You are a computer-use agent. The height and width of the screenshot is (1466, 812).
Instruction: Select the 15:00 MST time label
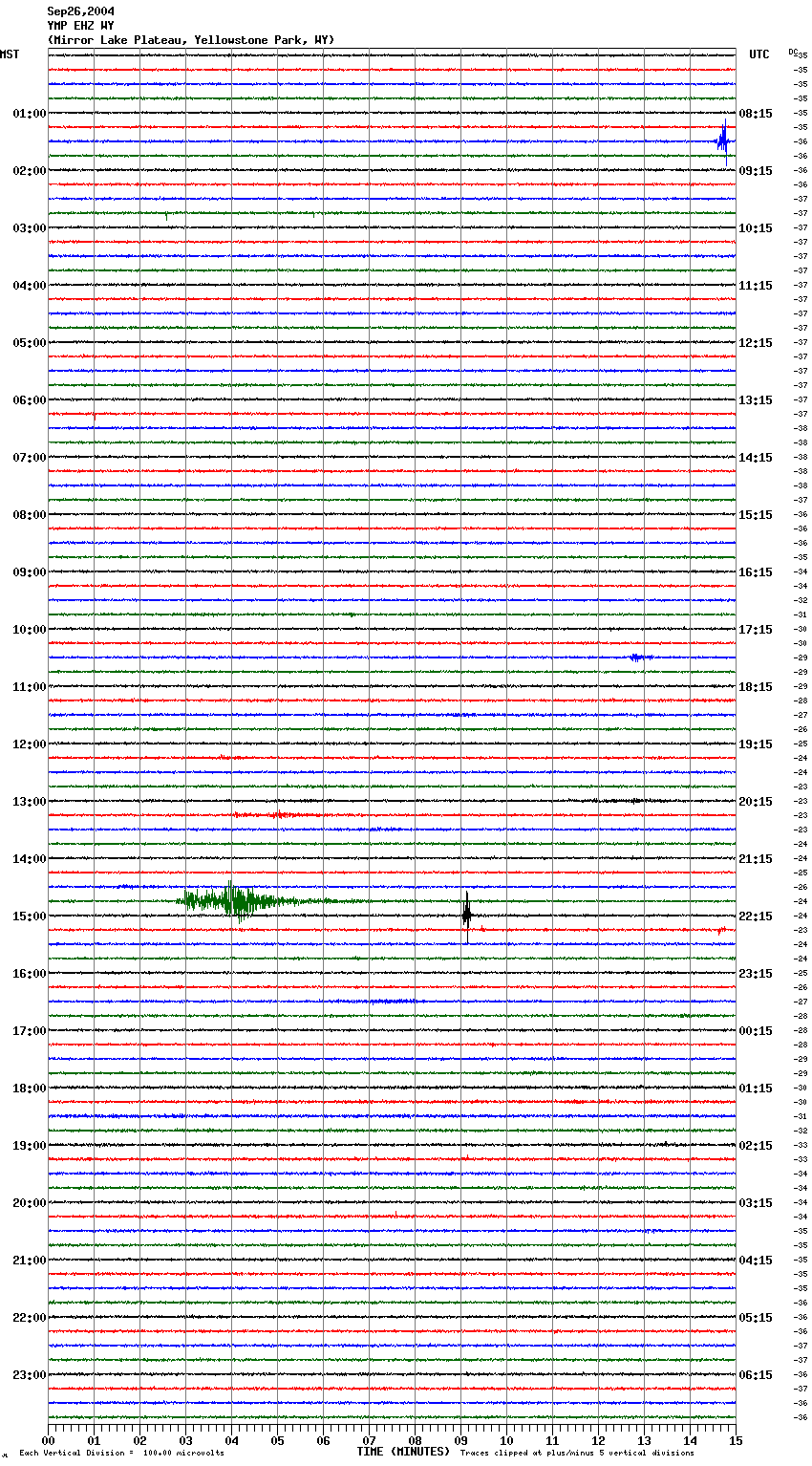[30, 916]
